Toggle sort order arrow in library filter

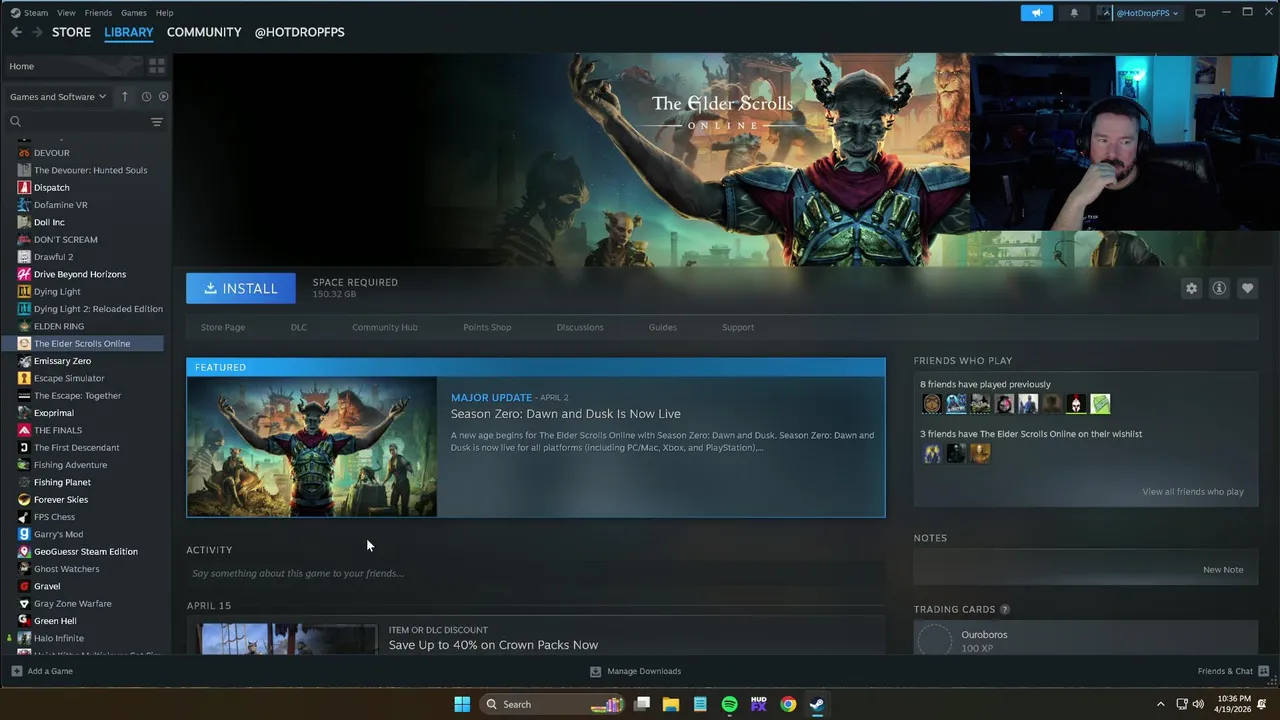(125, 97)
